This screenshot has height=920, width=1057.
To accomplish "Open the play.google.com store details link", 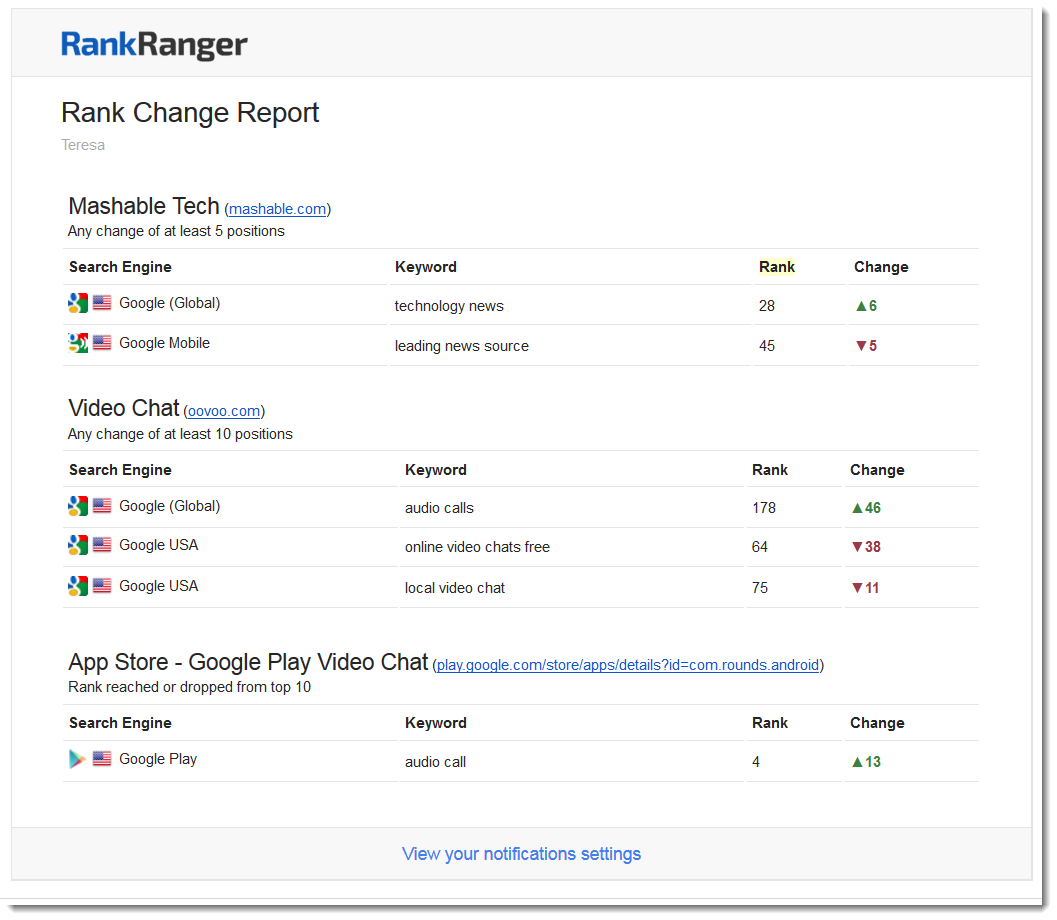I will pyautogui.click(x=628, y=665).
